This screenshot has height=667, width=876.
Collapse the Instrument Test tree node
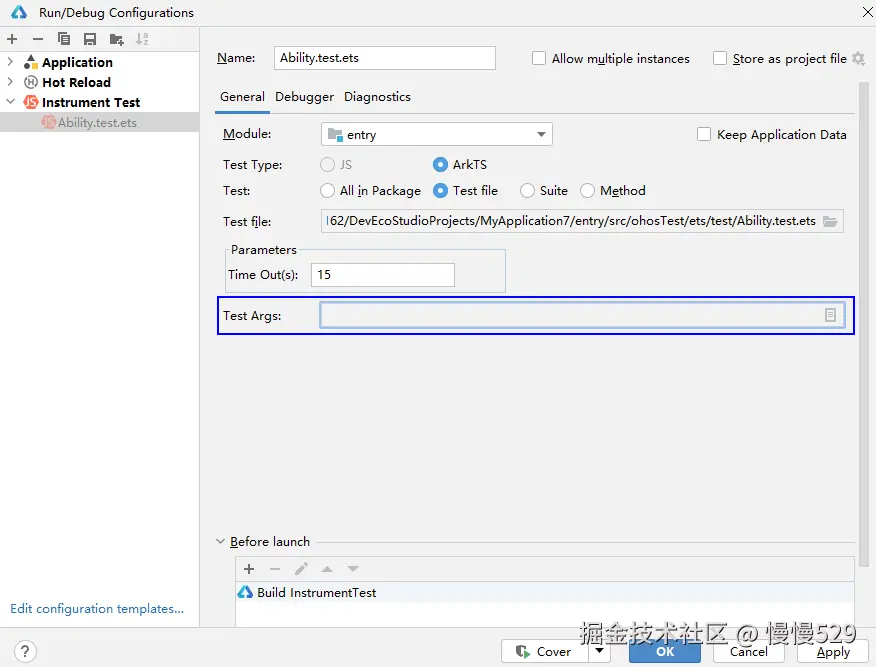tap(10, 102)
